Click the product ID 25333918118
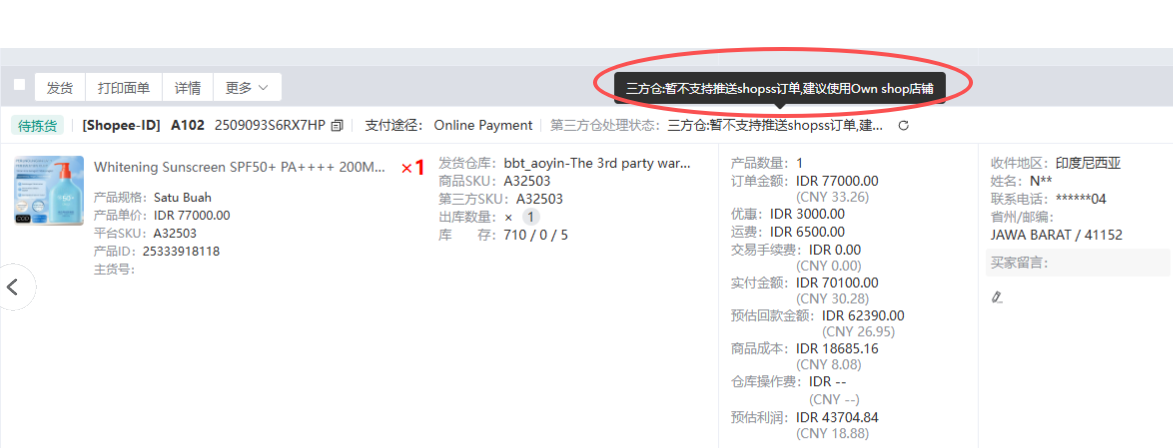 point(181,251)
